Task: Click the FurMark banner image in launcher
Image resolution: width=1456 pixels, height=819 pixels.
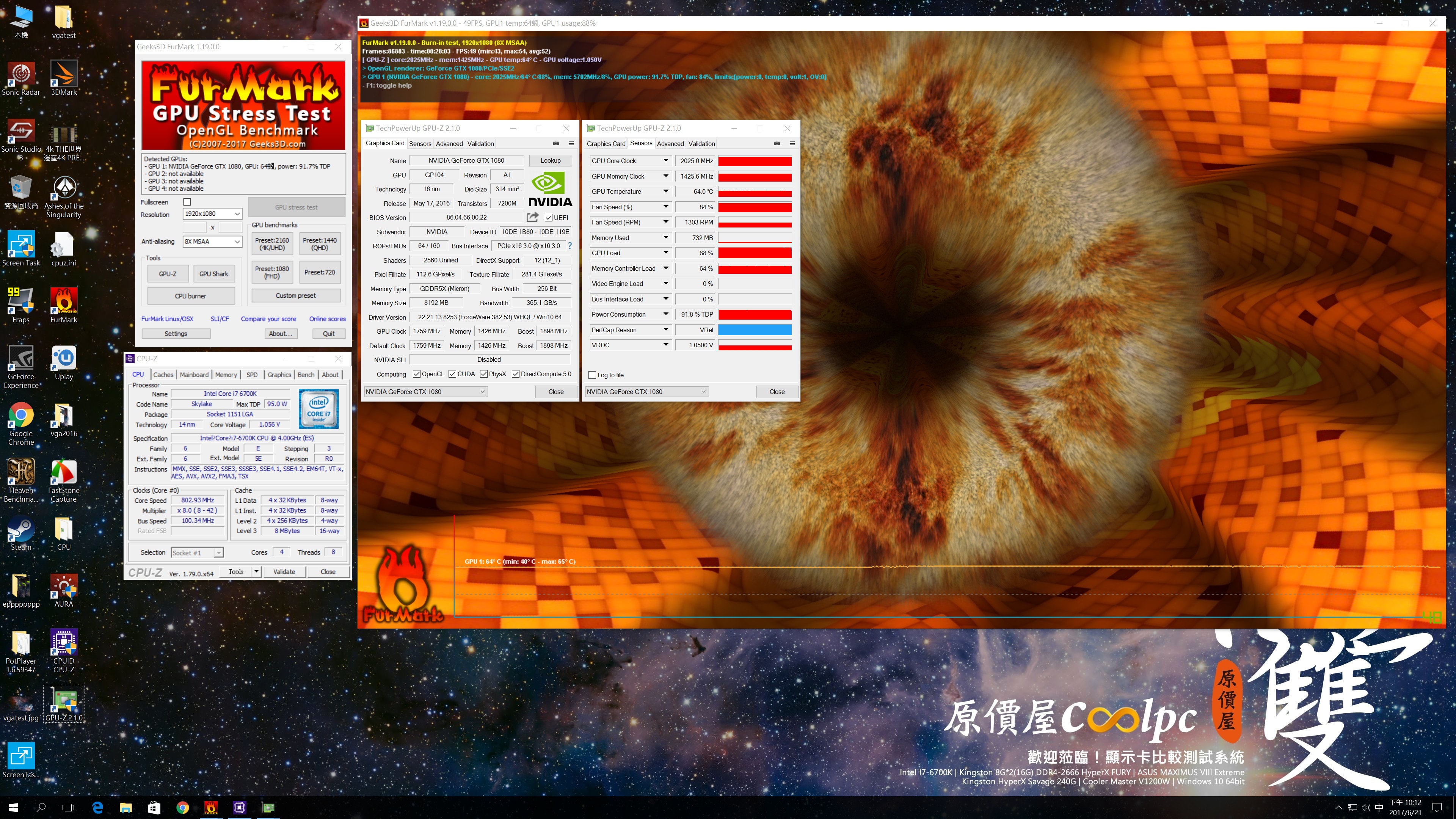Action: coord(243,105)
